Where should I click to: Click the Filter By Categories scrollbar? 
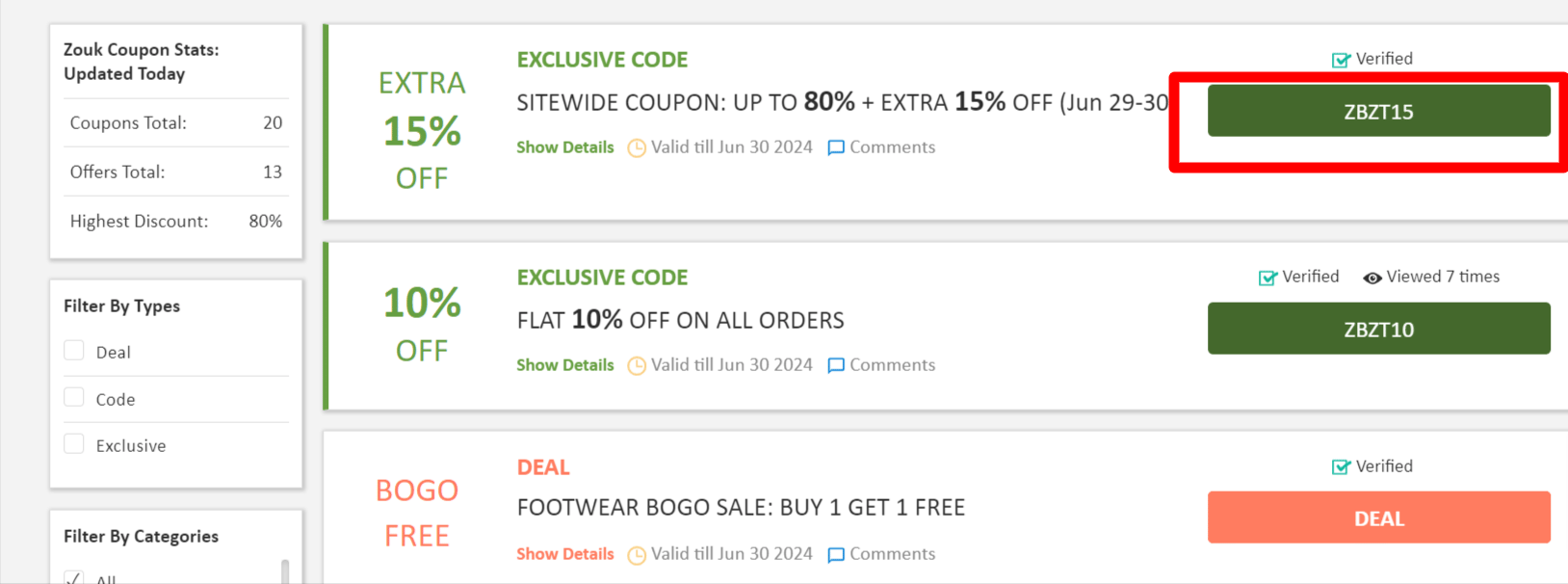pyautogui.click(x=284, y=571)
